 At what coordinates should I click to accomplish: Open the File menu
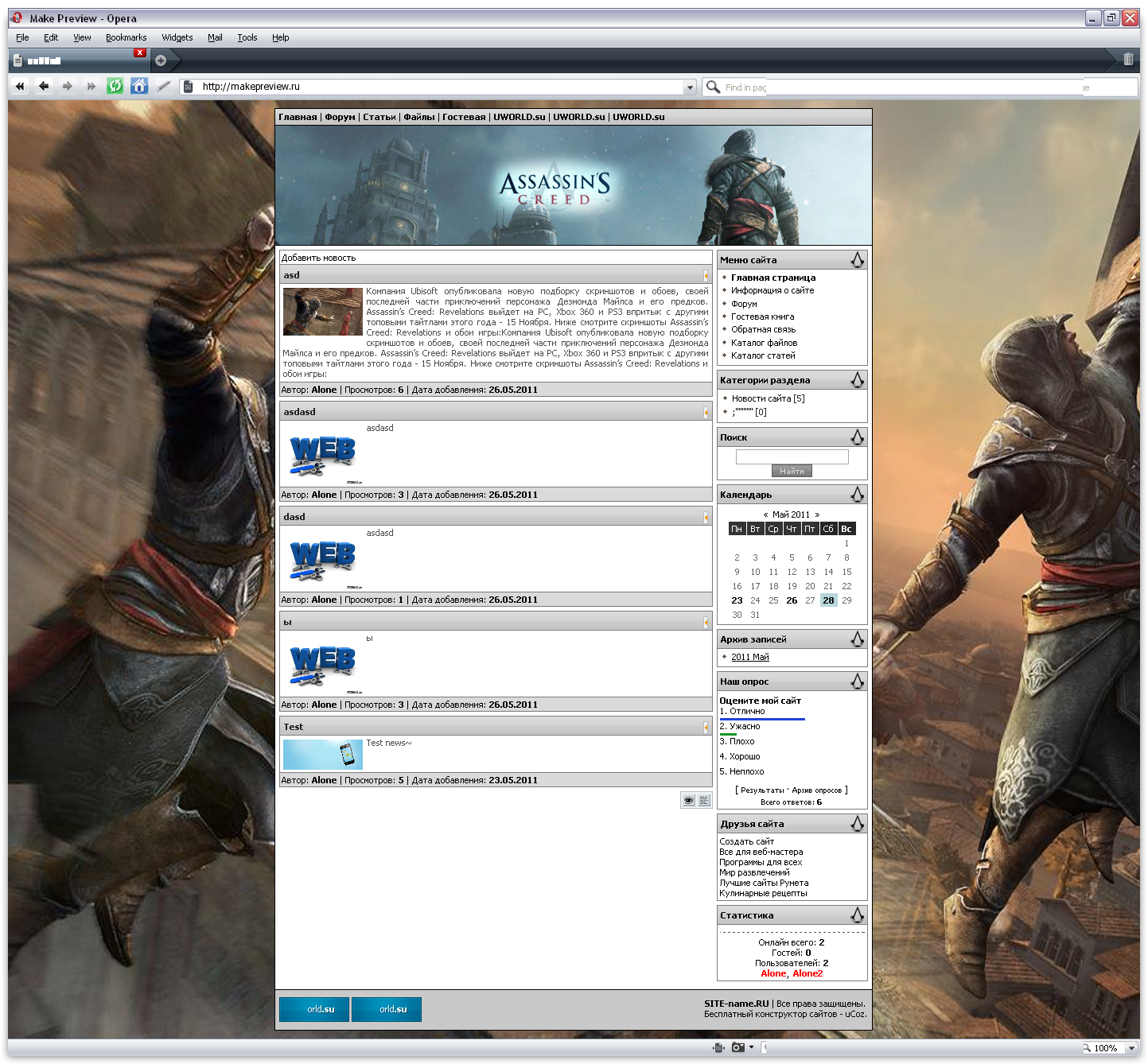(22, 37)
